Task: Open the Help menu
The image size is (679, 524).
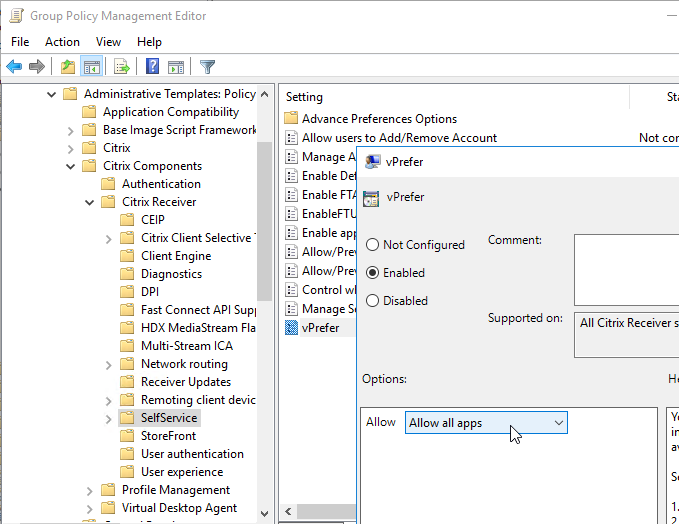Action: (x=149, y=42)
